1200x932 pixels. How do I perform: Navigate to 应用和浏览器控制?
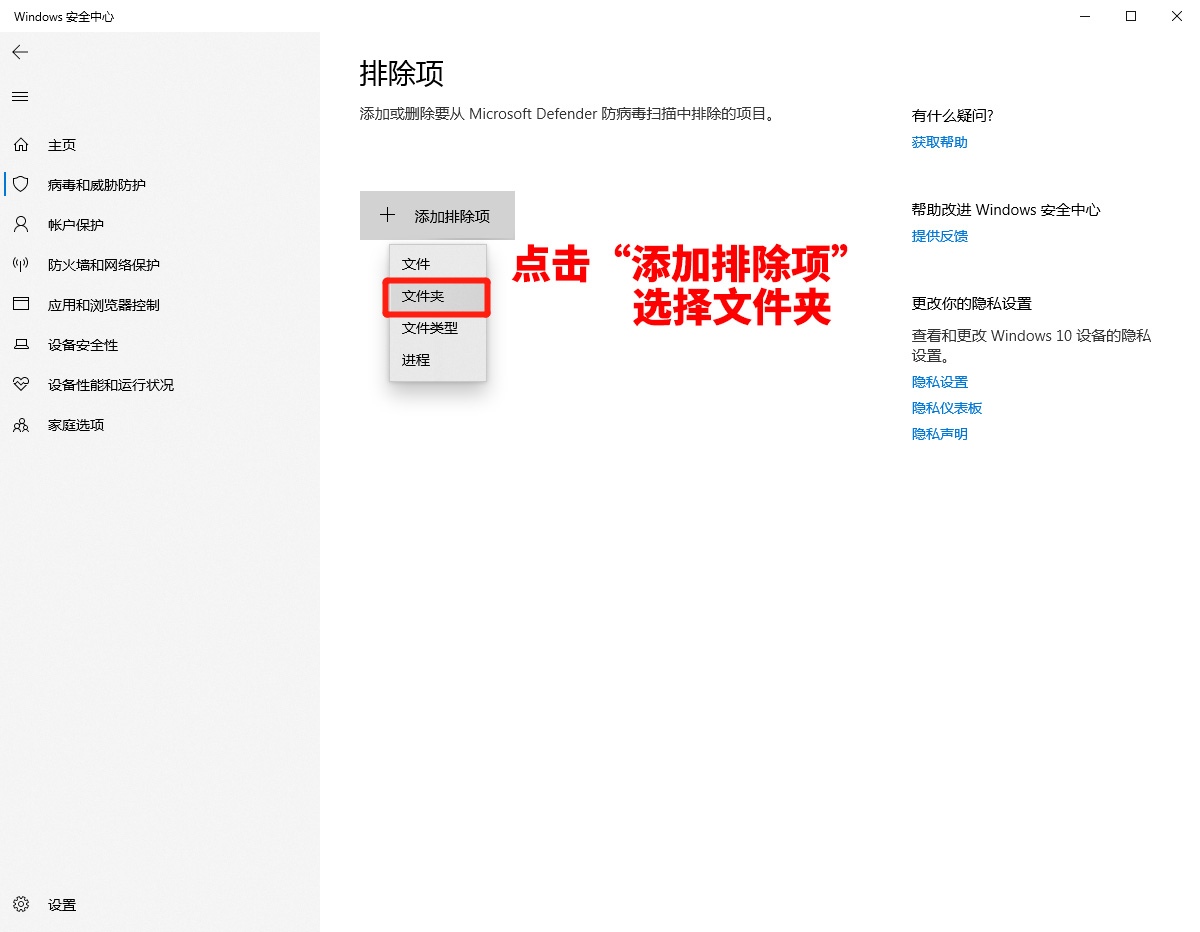[x=104, y=305]
